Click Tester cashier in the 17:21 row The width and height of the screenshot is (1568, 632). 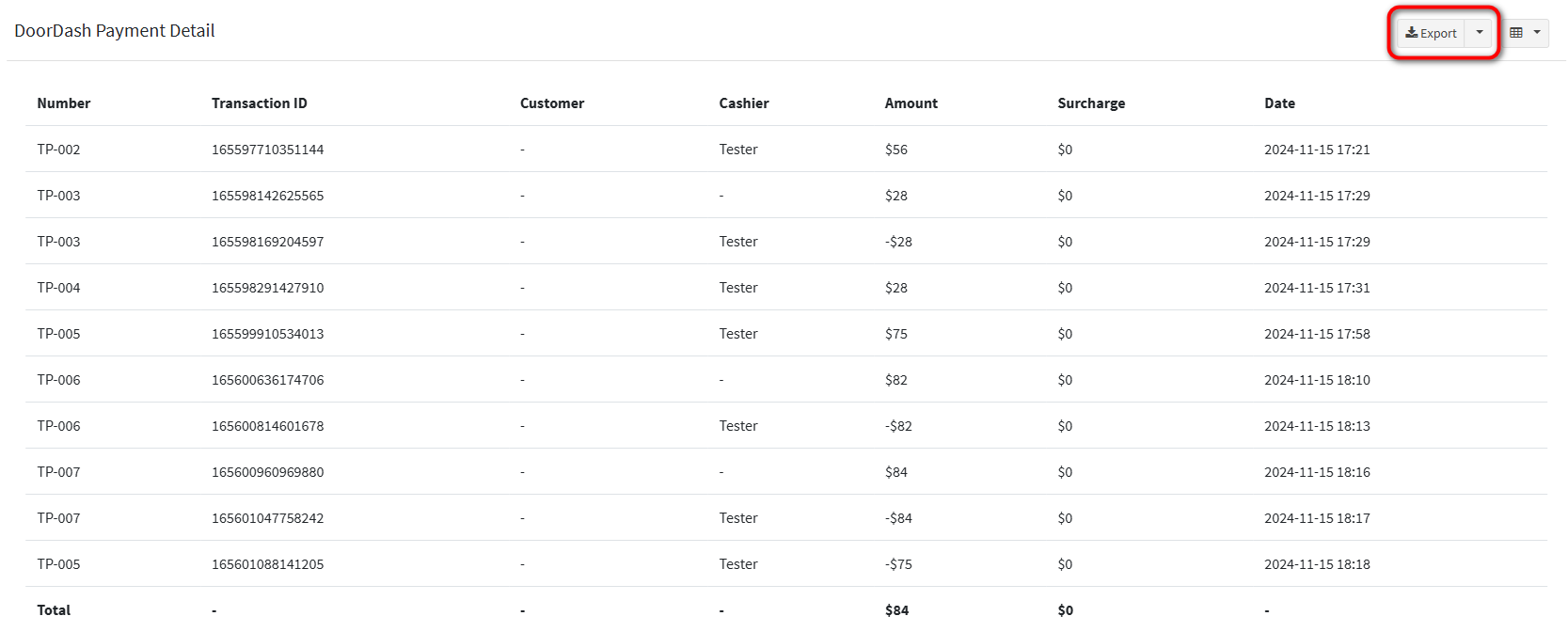coord(738,150)
